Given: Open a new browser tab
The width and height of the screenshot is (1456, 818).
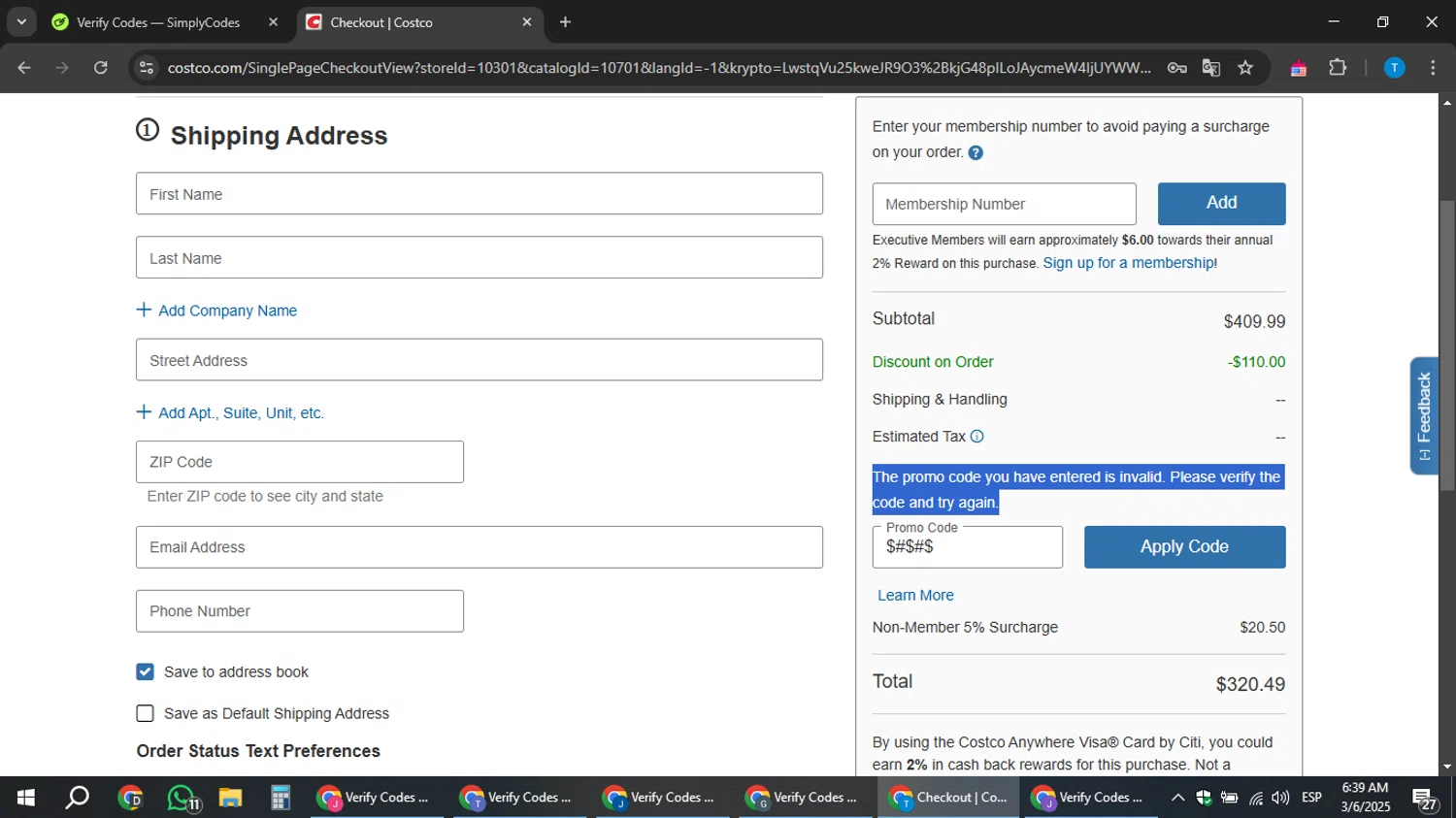Looking at the screenshot, I should click(x=565, y=22).
